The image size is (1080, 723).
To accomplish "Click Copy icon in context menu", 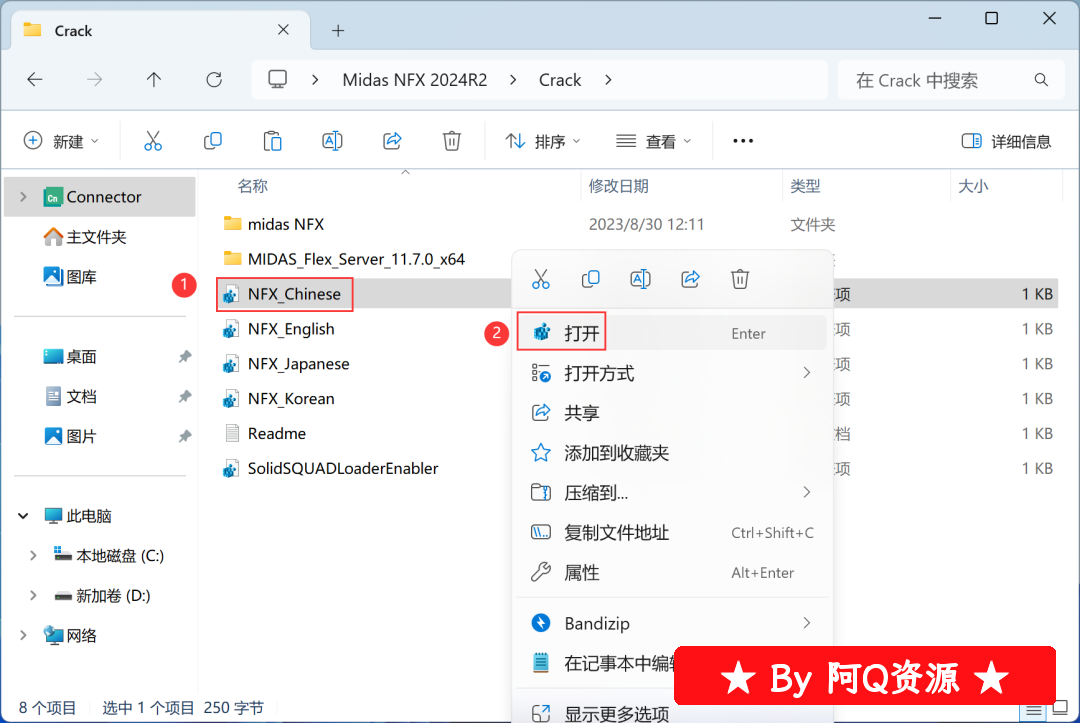I will (590, 279).
